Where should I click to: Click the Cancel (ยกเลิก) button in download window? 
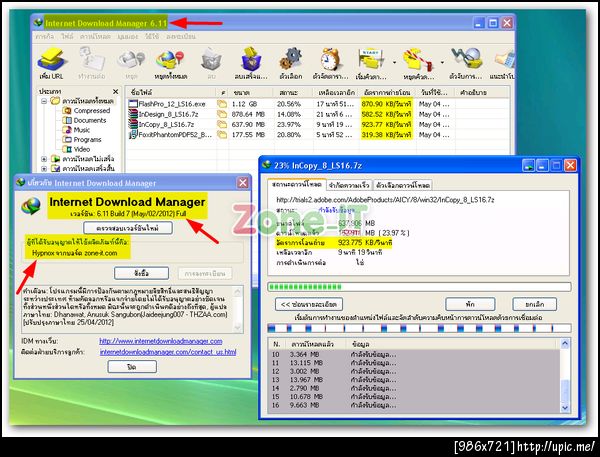(x=535, y=304)
